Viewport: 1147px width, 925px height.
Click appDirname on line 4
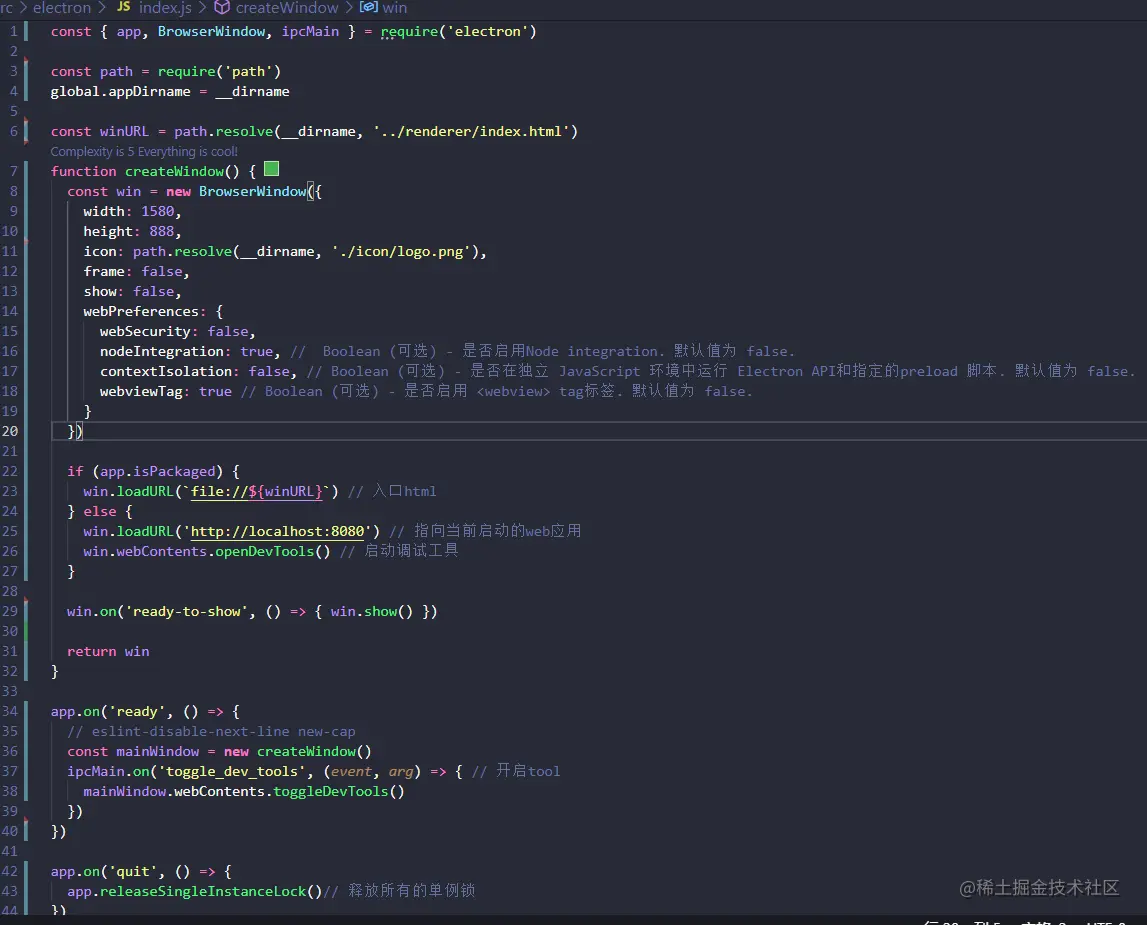tap(149, 91)
